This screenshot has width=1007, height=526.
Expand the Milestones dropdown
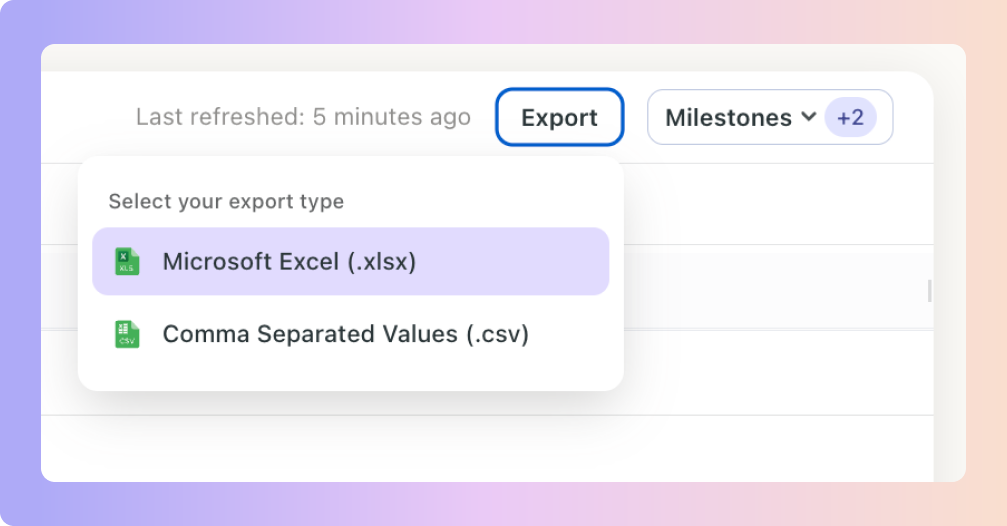click(x=770, y=117)
